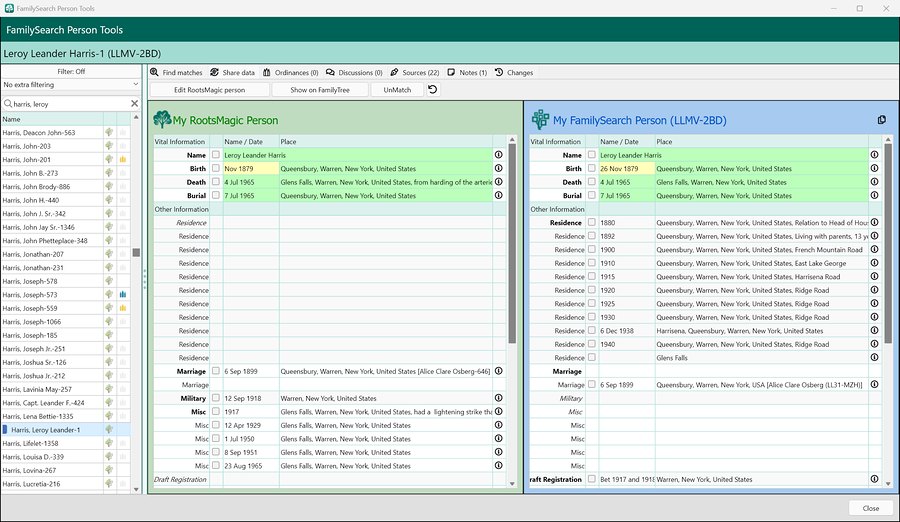The image size is (900, 522).
Task: Check the RootsMagic Marriage 6 Sep 1899 checkbox
Action: 216,371
